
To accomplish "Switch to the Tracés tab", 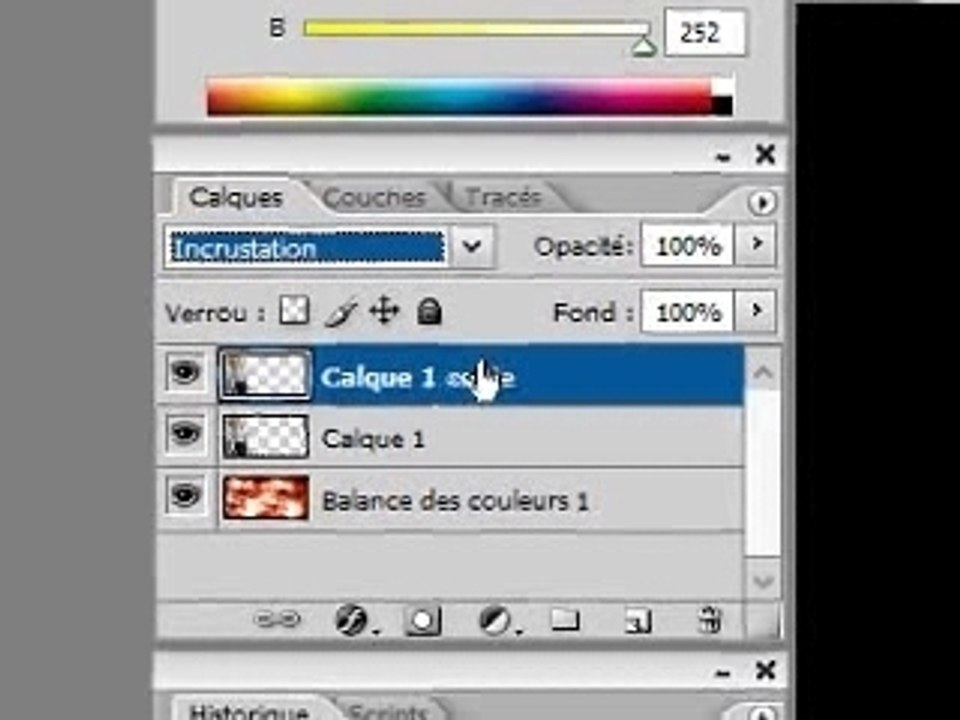I will [x=503, y=197].
